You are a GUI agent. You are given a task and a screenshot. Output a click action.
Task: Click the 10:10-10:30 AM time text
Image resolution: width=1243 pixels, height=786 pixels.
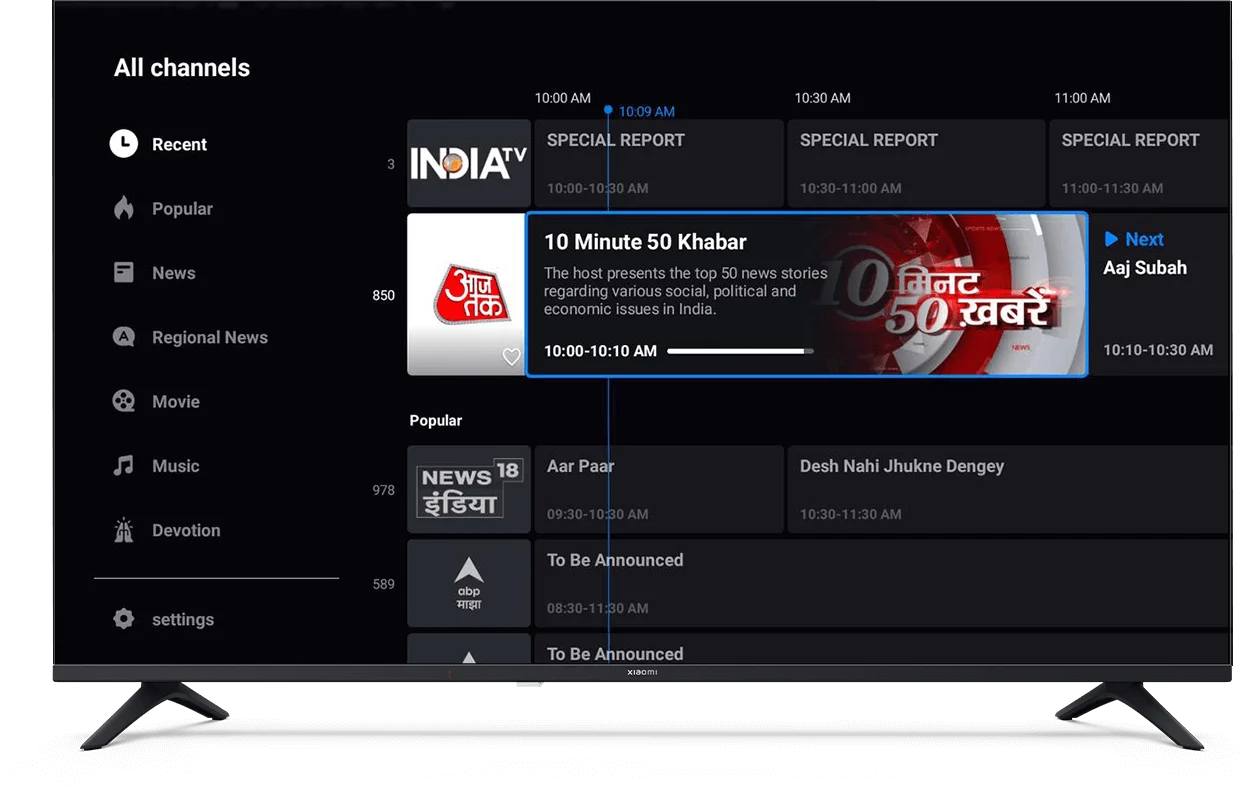[x=1158, y=350]
